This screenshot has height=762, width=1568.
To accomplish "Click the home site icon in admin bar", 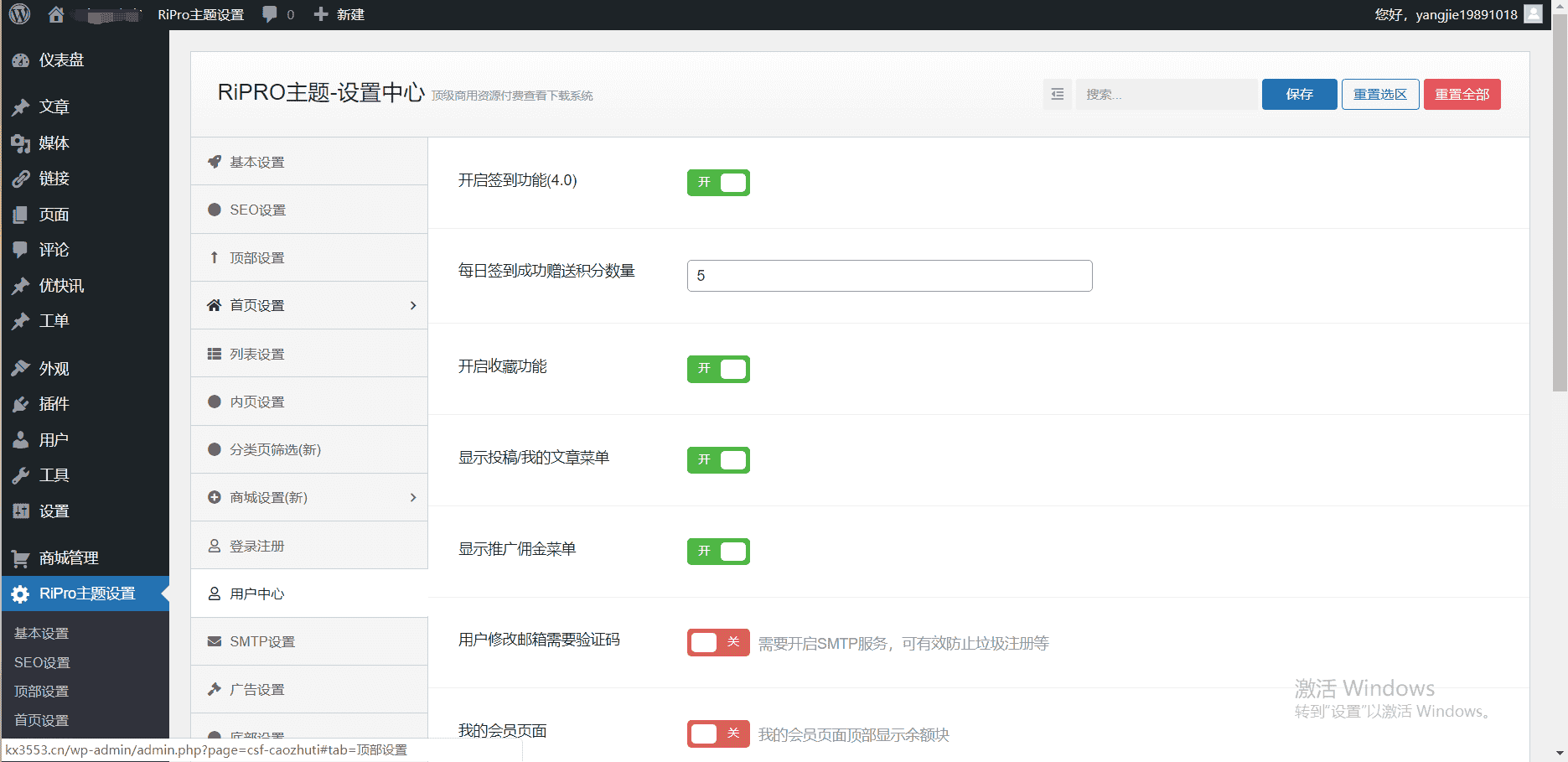I will pos(56,14).
